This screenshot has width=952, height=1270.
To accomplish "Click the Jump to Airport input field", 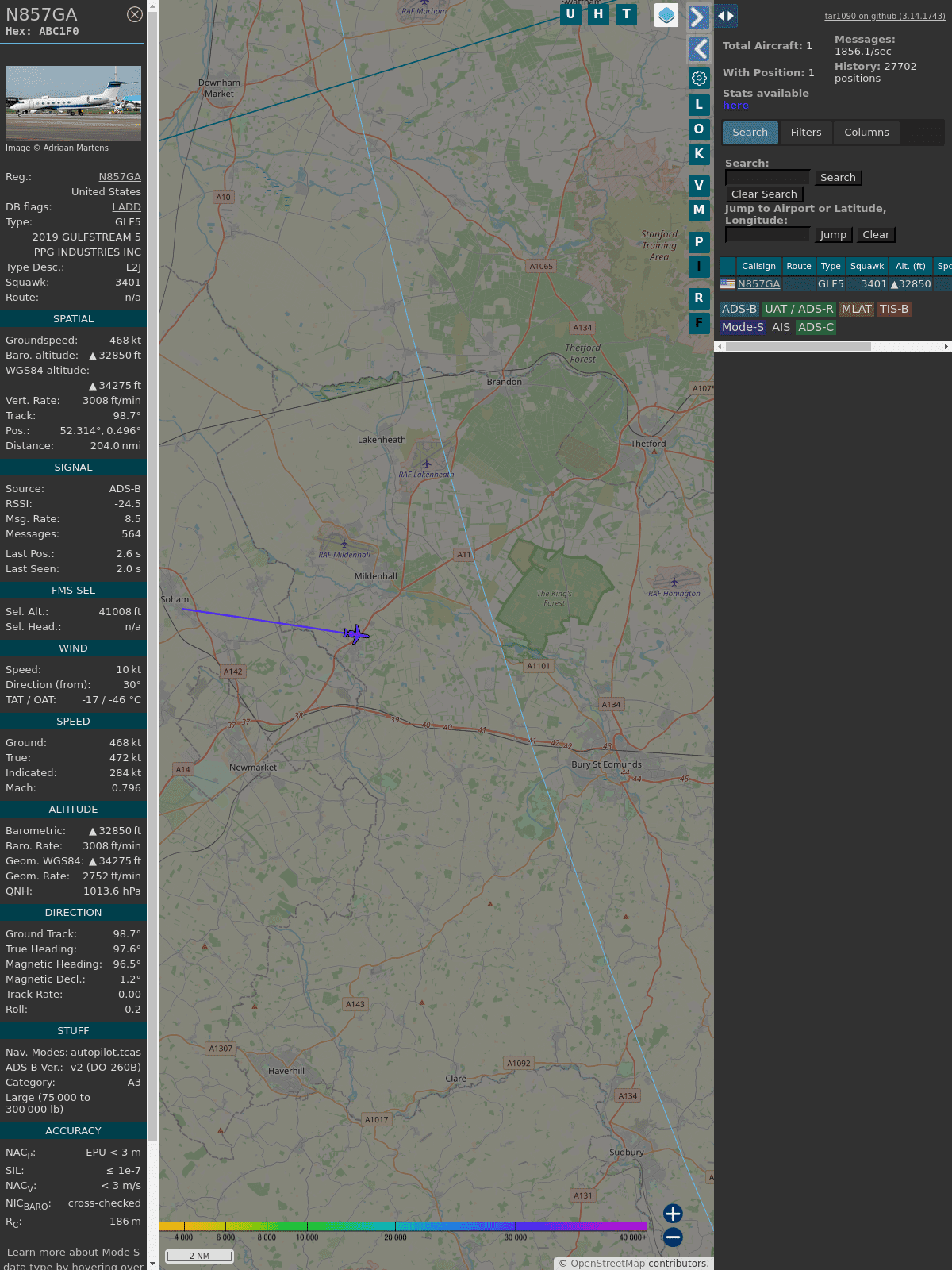I will pyautogui.click(x=767, y=235).
